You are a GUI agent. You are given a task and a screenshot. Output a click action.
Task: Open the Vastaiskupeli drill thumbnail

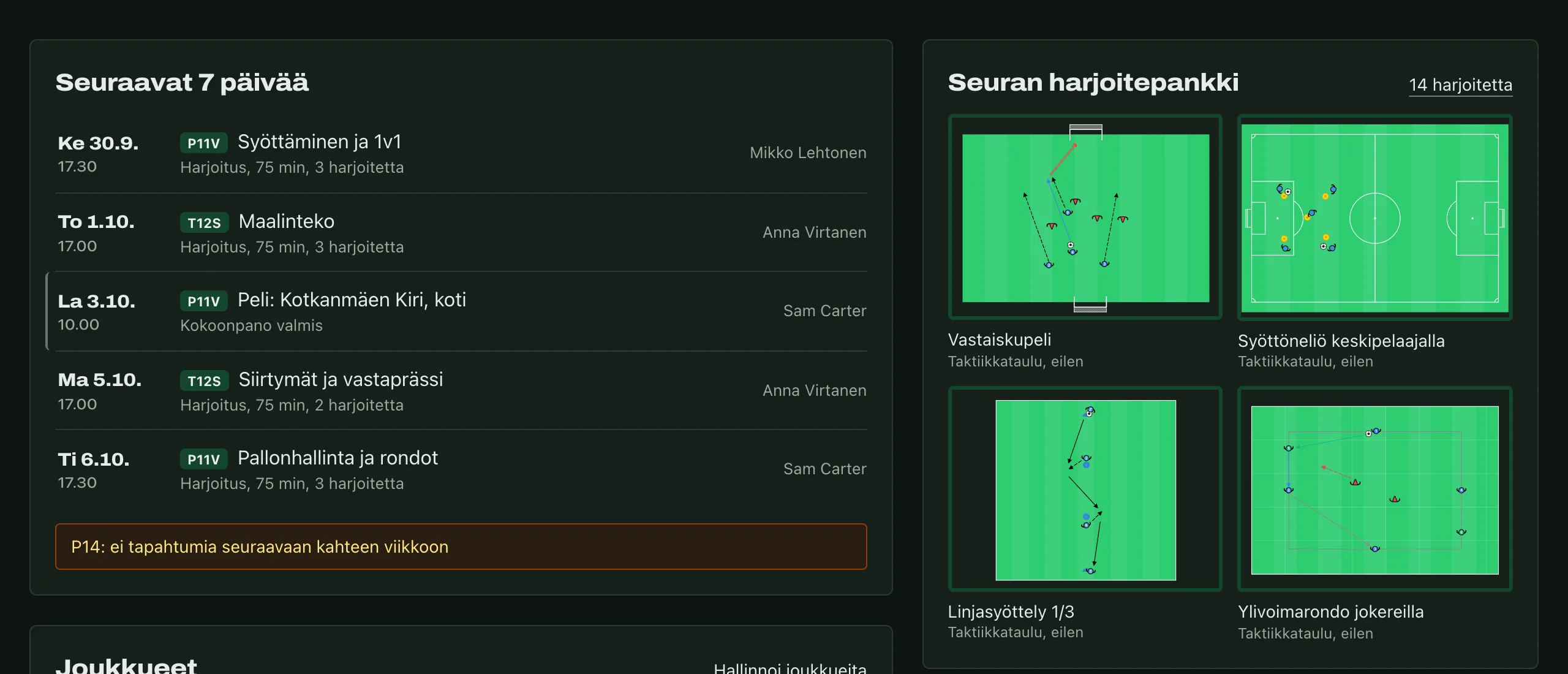coord(1085,217)
